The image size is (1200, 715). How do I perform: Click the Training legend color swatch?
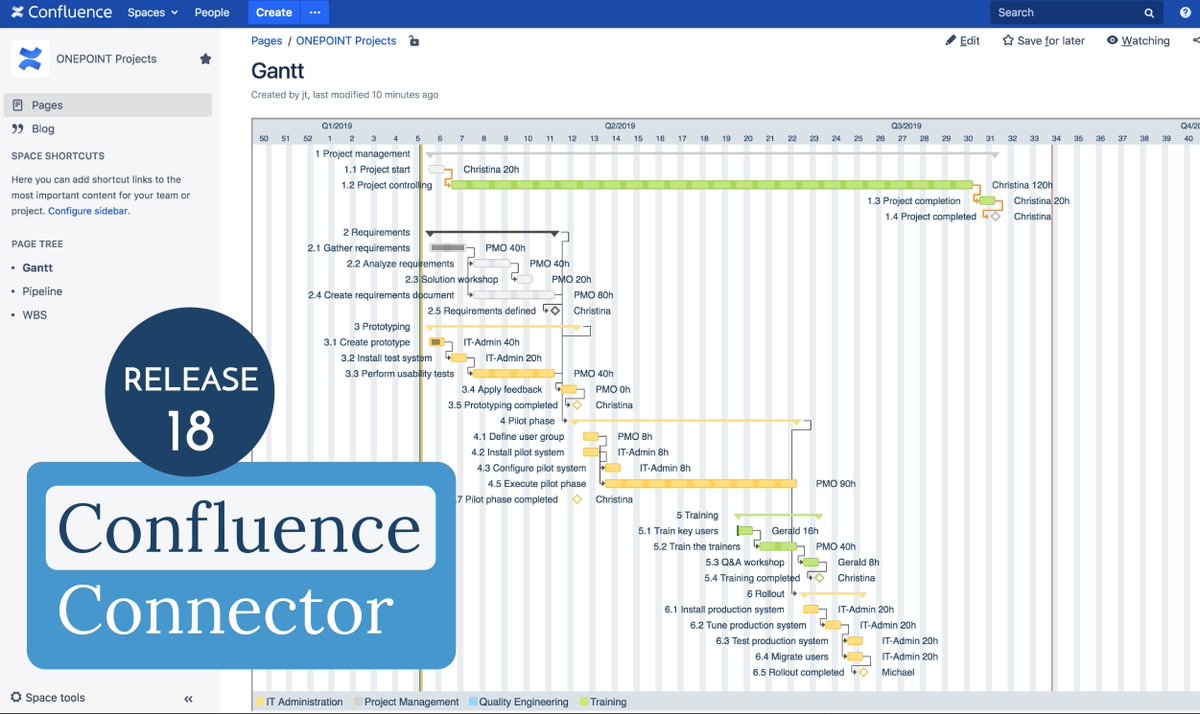[x=584, y=702]
